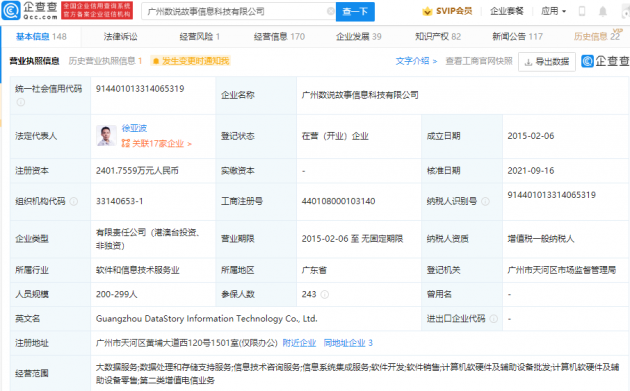Expand 文字介绍 section

pyautogui.click(x=416, y=61)
